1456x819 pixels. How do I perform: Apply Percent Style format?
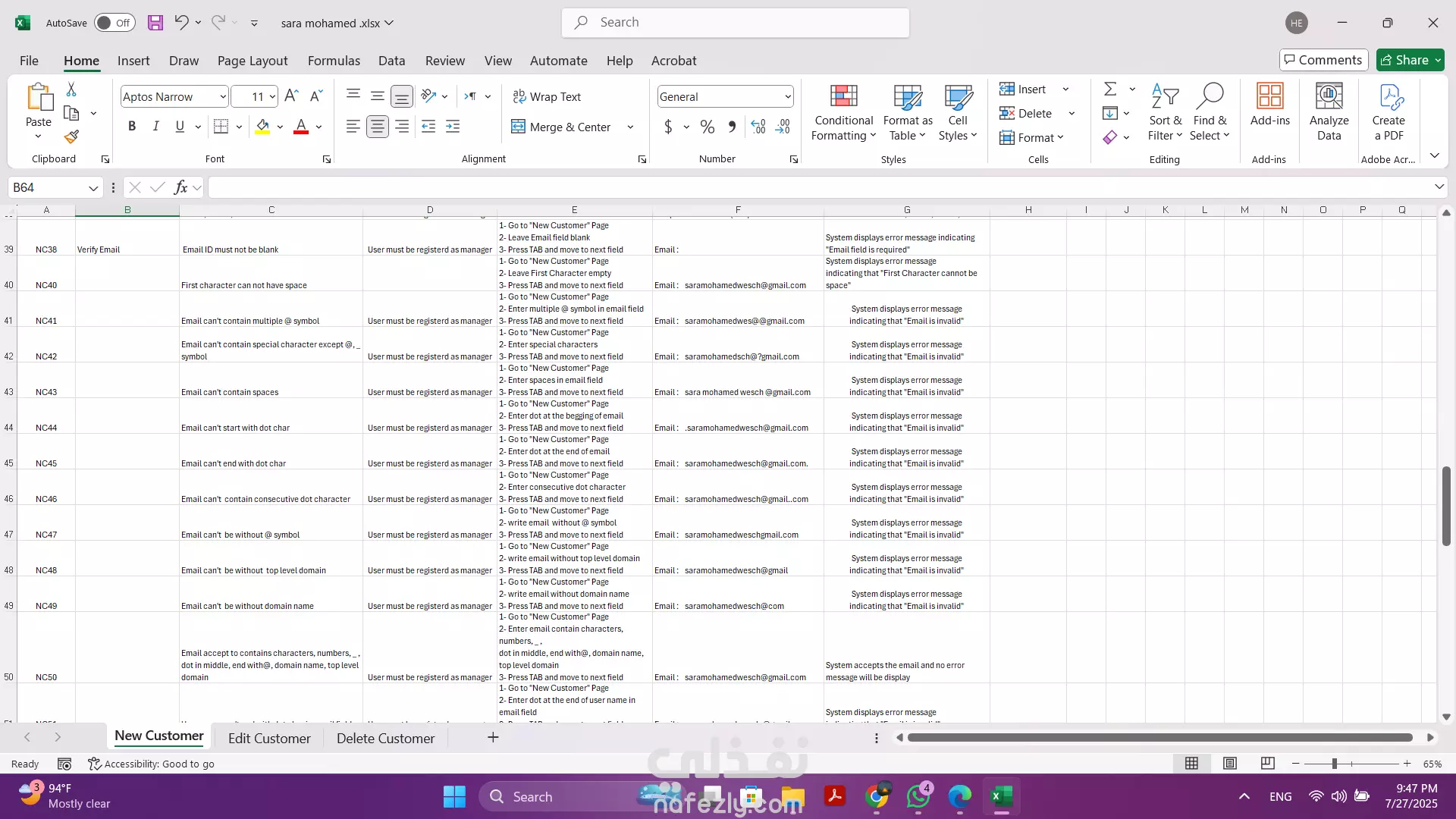(x=708, y=127)
